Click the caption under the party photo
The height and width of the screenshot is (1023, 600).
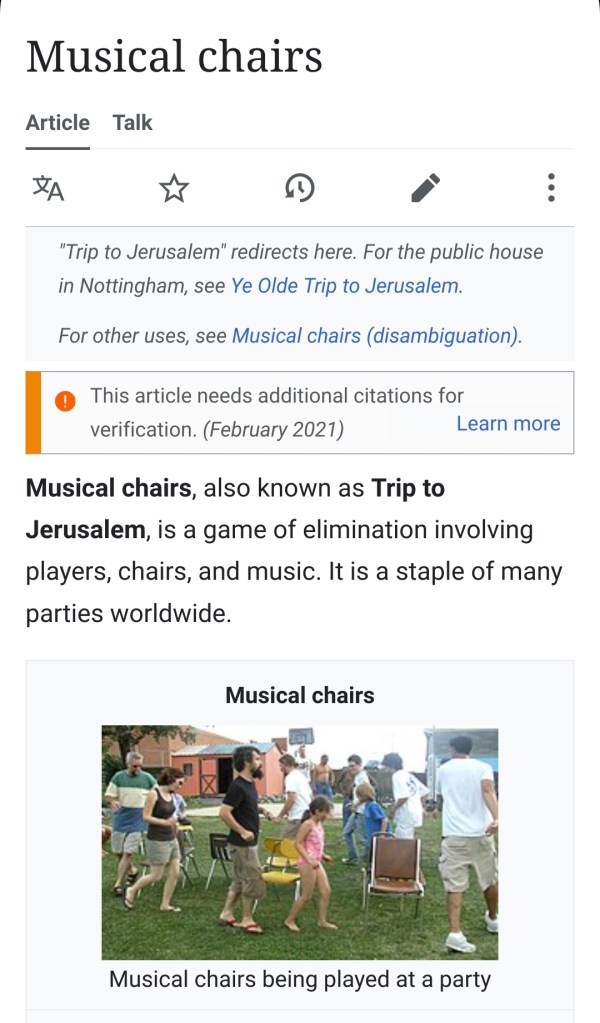coord(300,979)
